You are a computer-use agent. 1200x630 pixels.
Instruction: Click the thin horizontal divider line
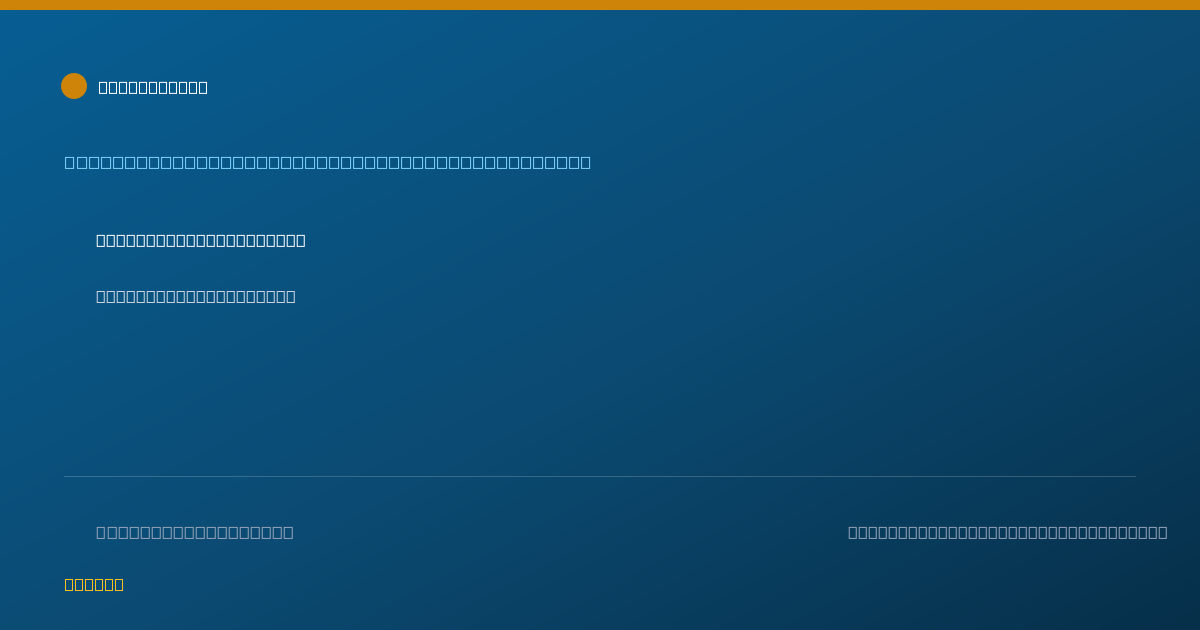click(x=600, y=476)
